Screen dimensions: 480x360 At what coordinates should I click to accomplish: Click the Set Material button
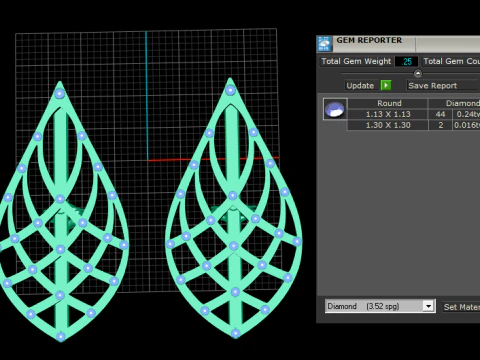coord(461,307)
